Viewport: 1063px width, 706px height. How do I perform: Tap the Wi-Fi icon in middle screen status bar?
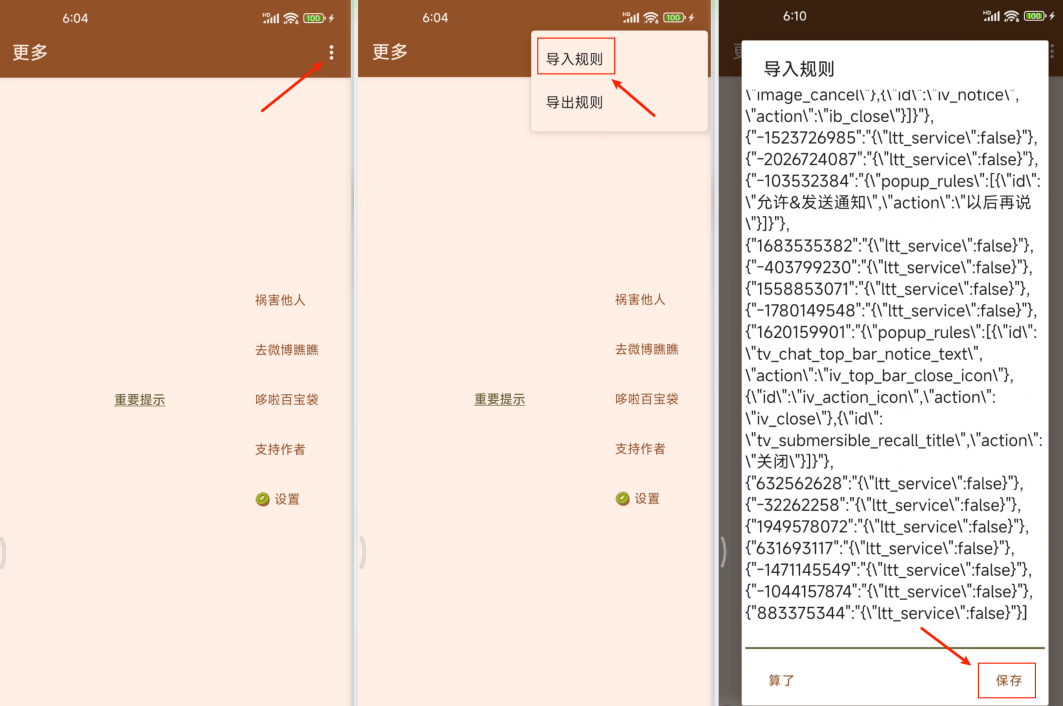[x=650, y=18]
